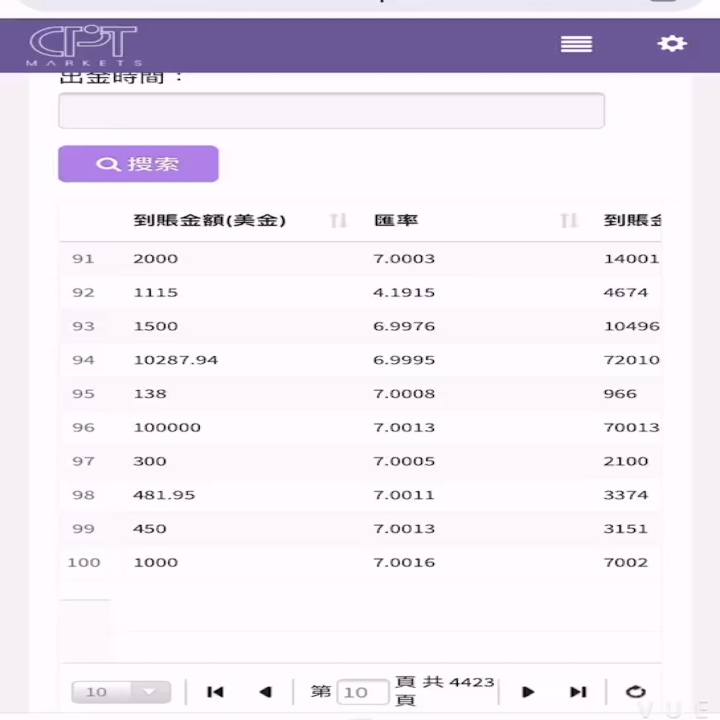Click exchange rate 7.0016
720x720 pixels.
pos(404,562)
